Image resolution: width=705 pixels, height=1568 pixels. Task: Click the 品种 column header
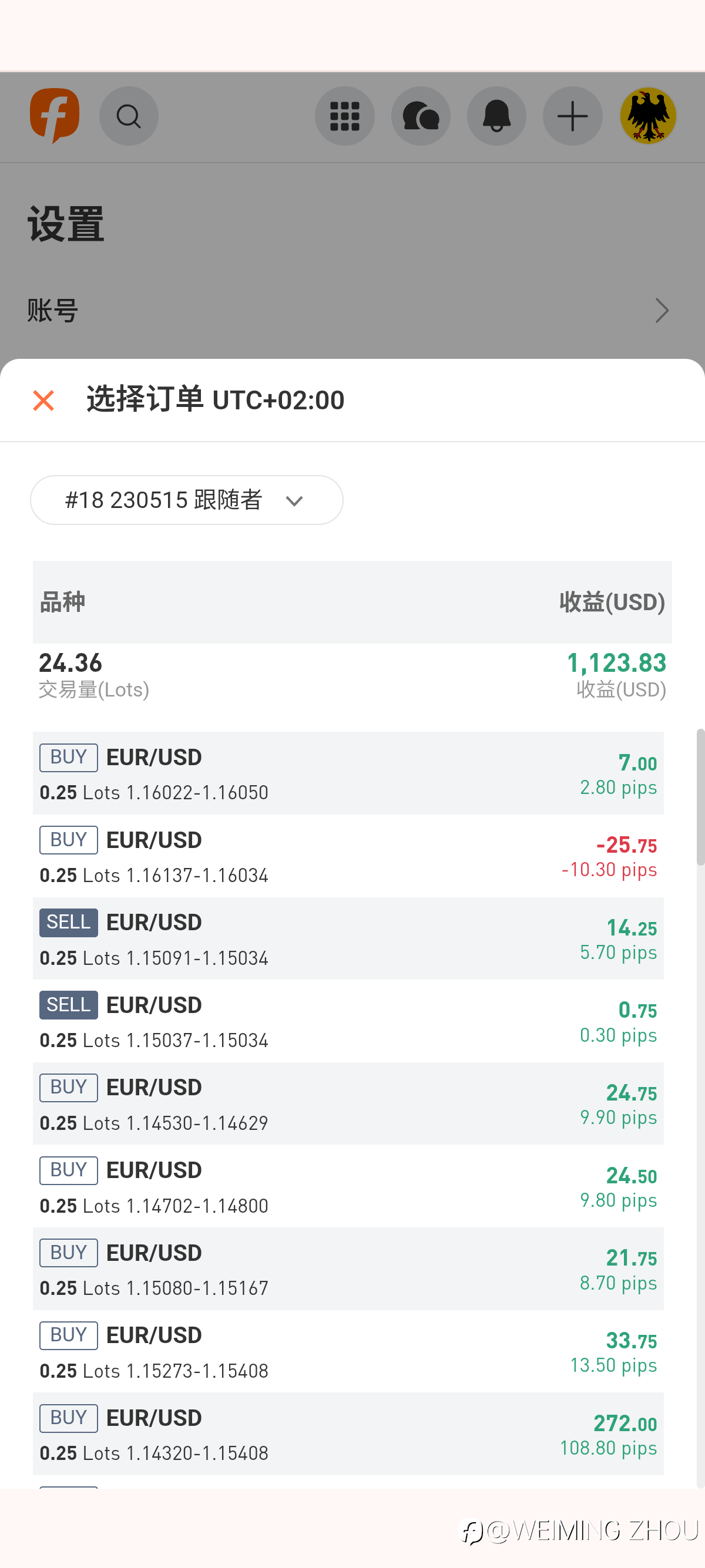(x=62, y=602)
